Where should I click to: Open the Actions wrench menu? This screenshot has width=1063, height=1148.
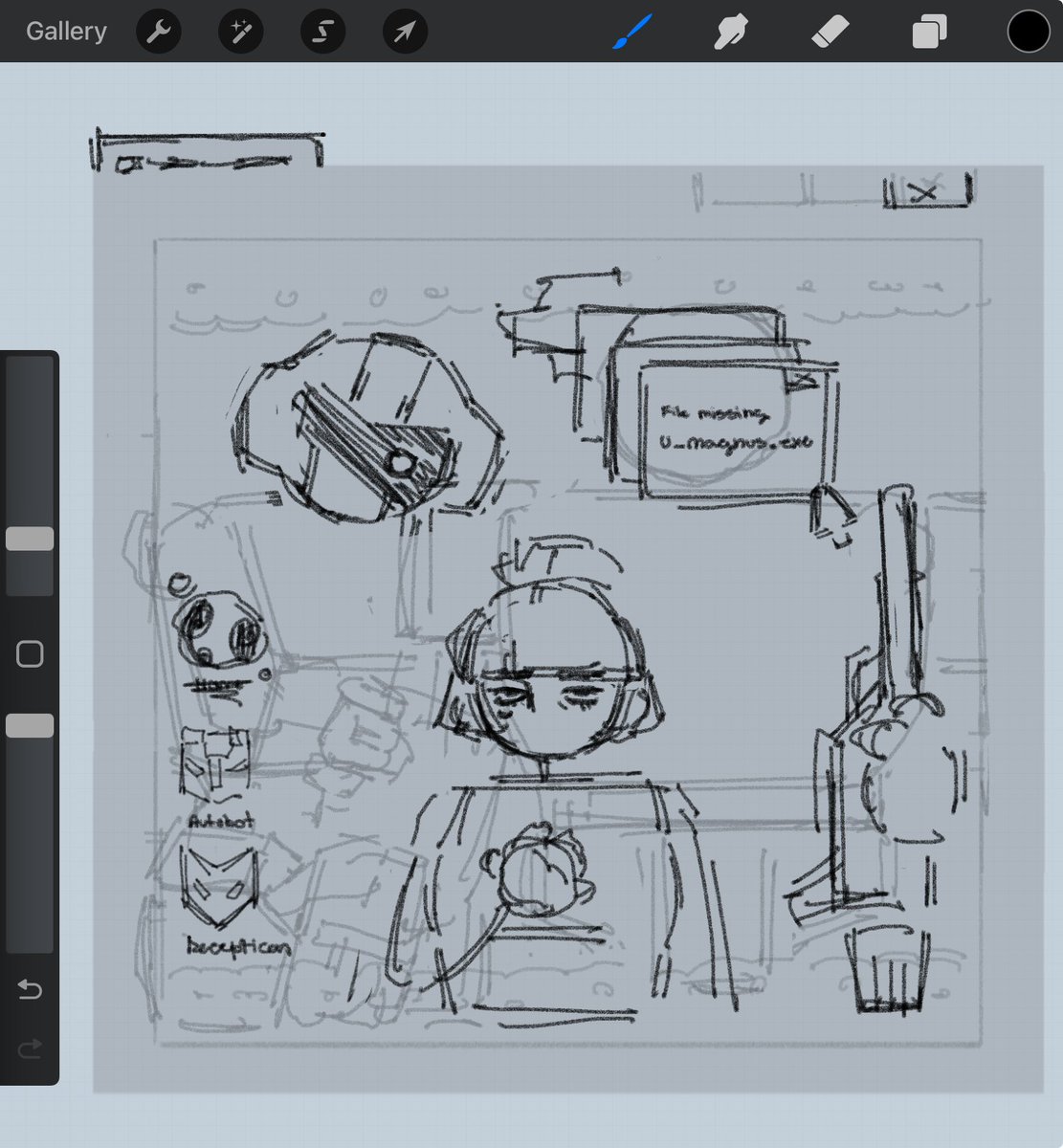click(159, 31)
